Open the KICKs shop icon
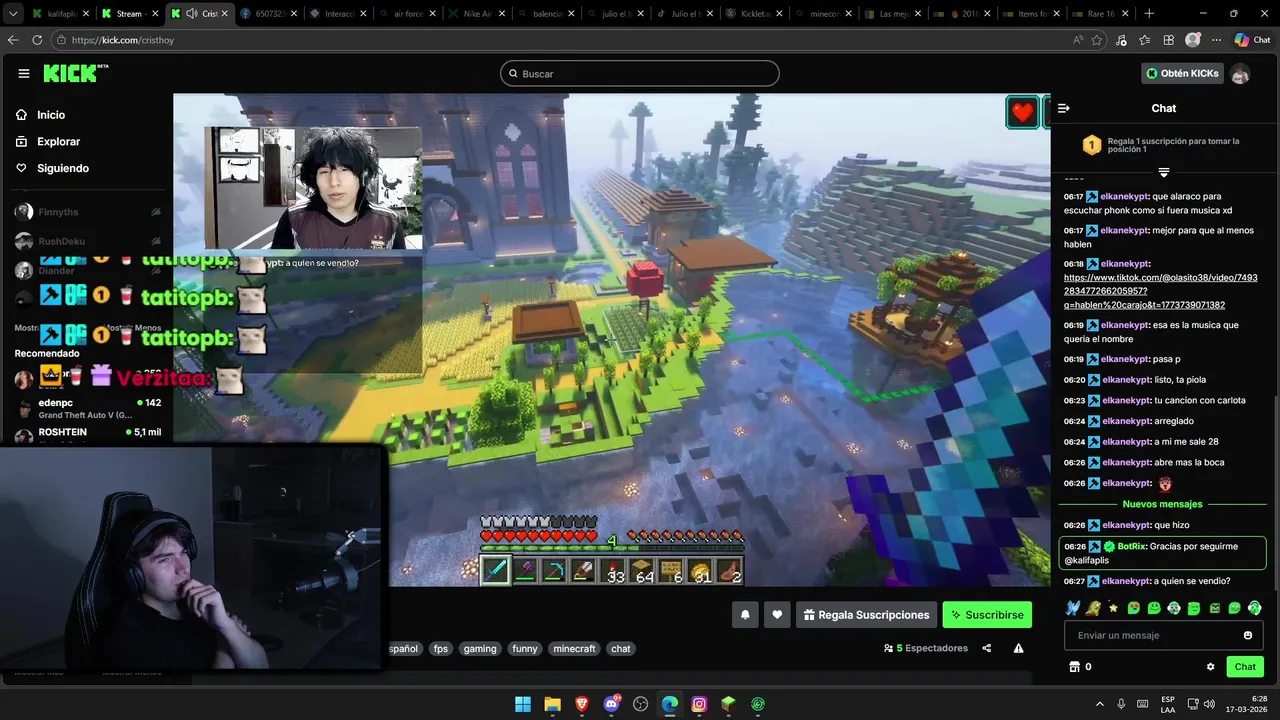 click(1075, 667)
